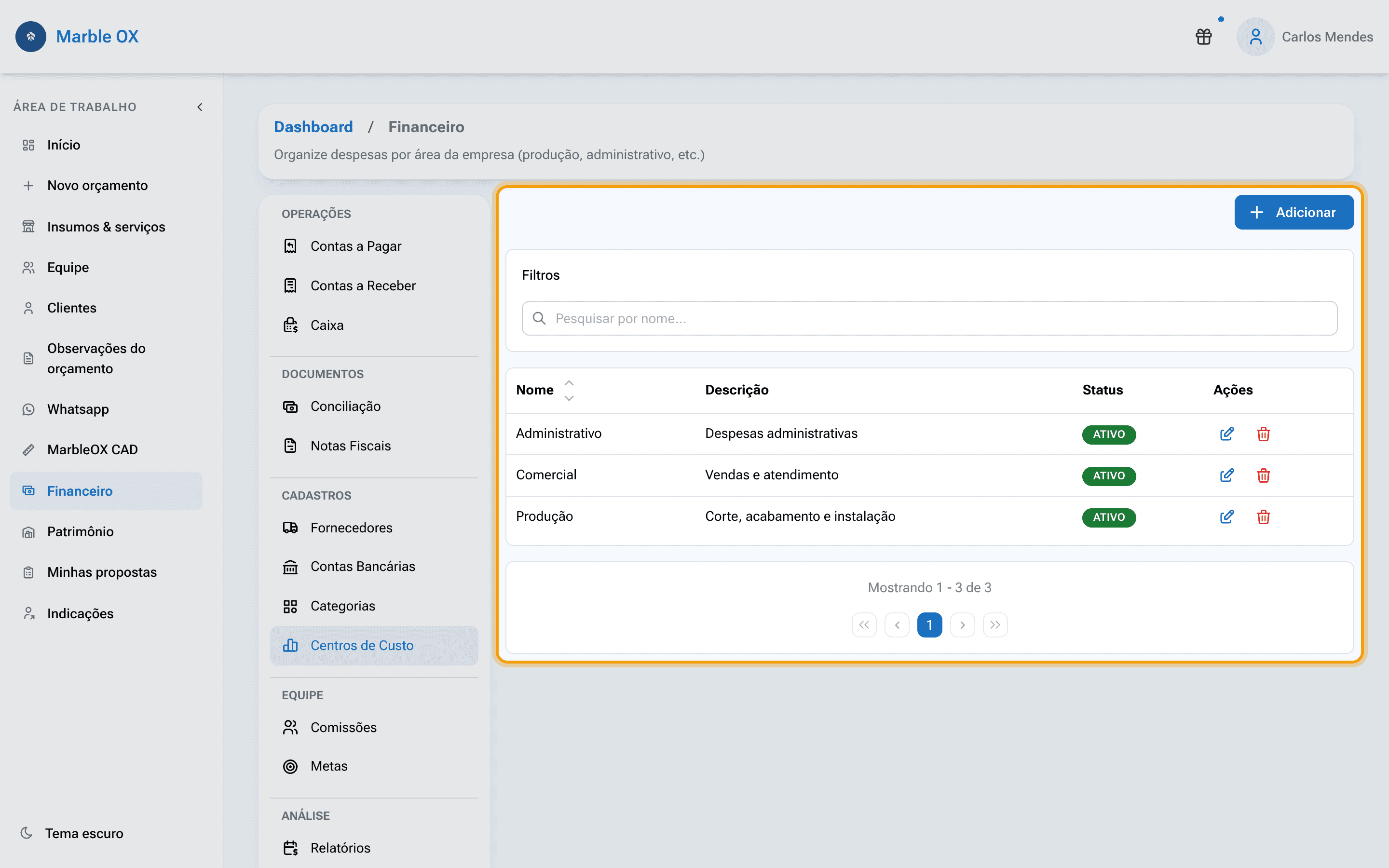Click the Relatórios calendar icon
The image size is (1389, 868).
click(290, 848)
